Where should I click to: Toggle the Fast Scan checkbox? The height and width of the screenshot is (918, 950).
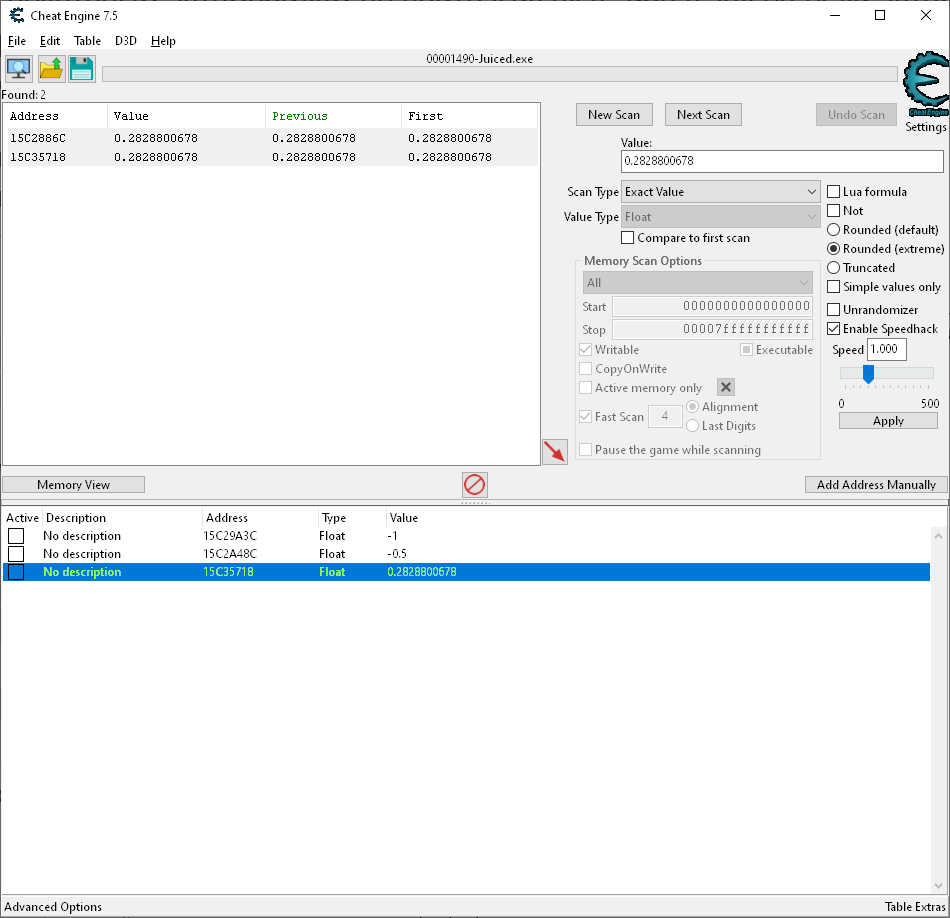(x=585, y=417)
